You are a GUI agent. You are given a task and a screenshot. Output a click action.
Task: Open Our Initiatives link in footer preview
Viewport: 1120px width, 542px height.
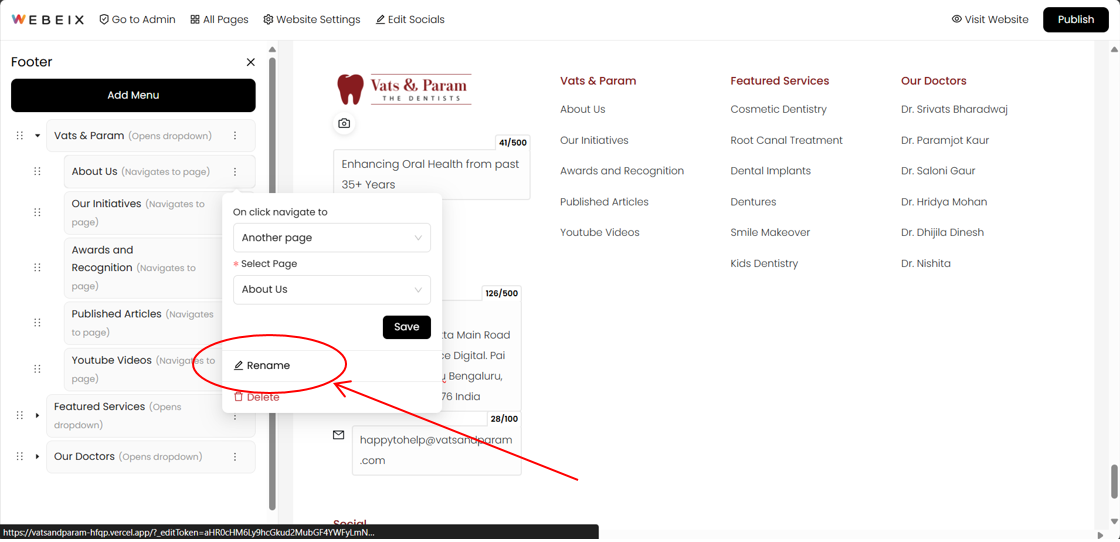click(x=594, y=140)
